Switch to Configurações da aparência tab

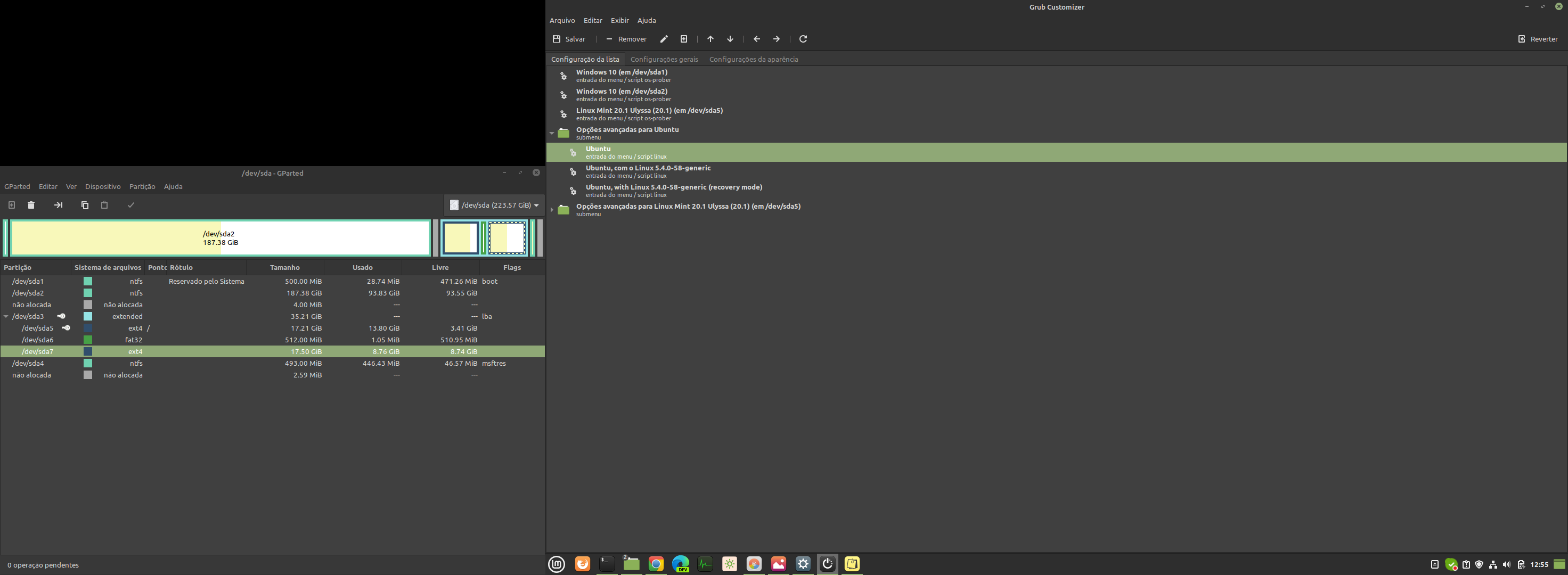(754, 59)
